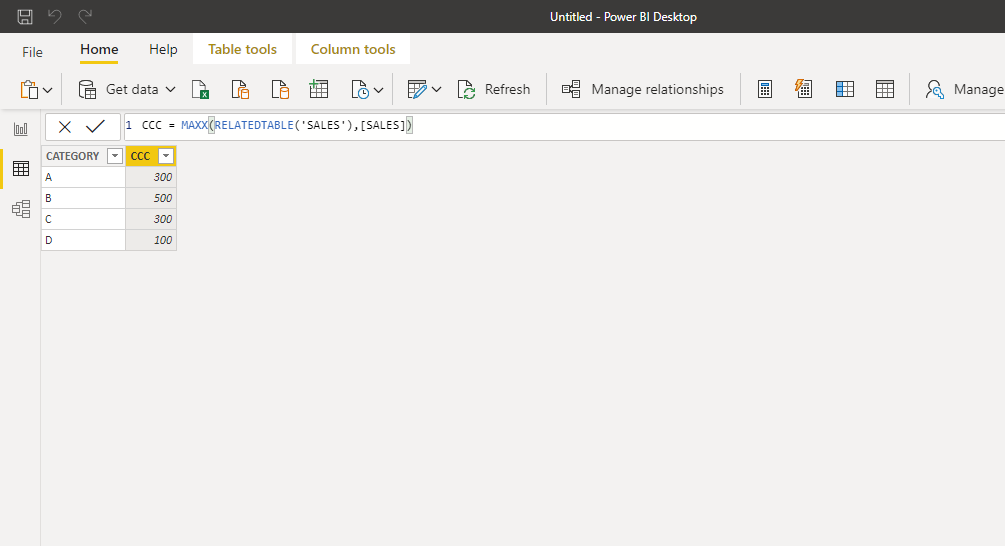Viewport: 1005px width, 546px height.
Task: Expand the Recent sources dropdown arrow
Action: pyautogui.click(x=379, y=90)
